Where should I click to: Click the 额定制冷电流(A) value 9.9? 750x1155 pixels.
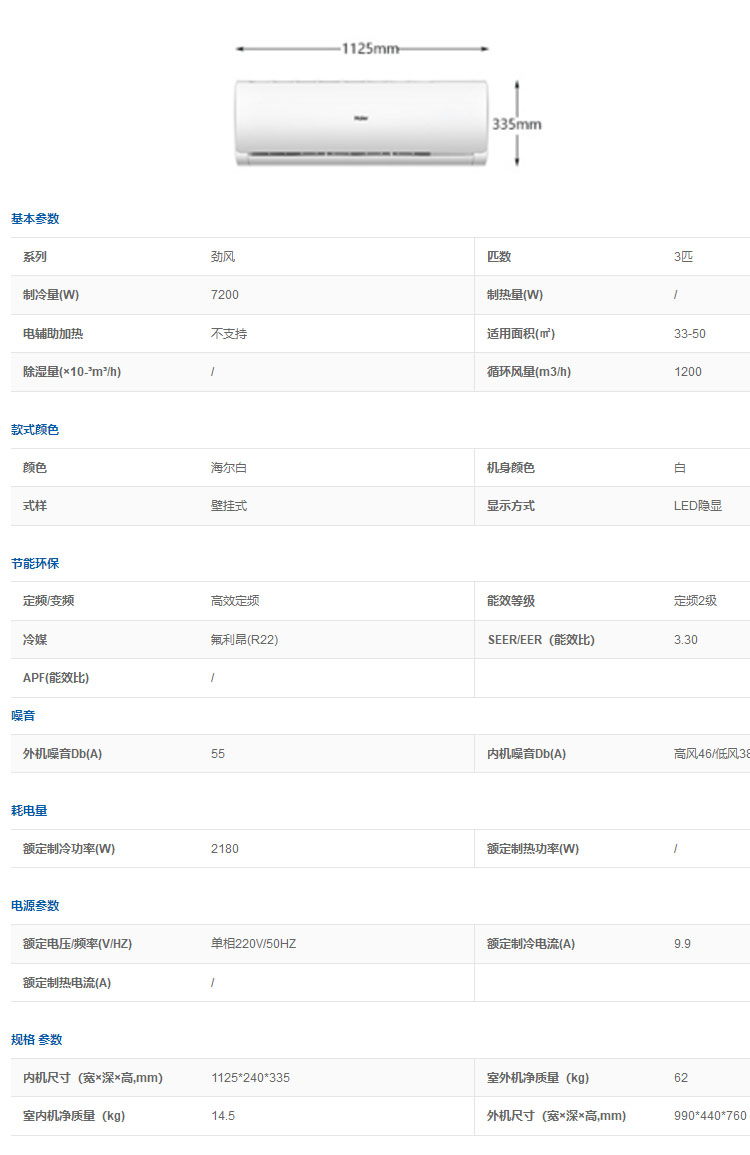click(x=682, y=944)
